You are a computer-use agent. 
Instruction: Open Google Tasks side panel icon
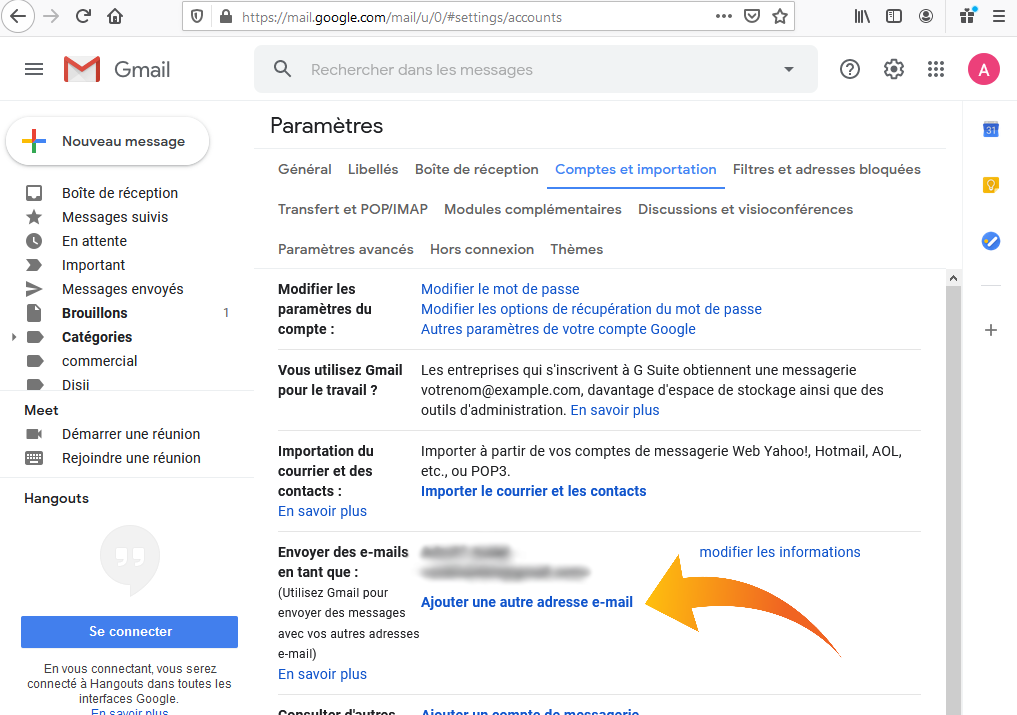tap(990, 241)
